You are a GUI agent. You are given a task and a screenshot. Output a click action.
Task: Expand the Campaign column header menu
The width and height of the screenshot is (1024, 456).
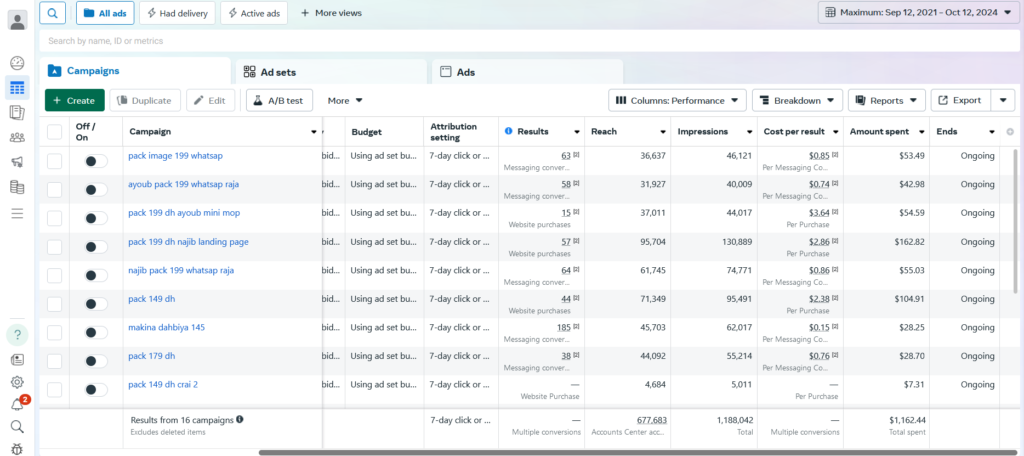[x=314, y=132]
